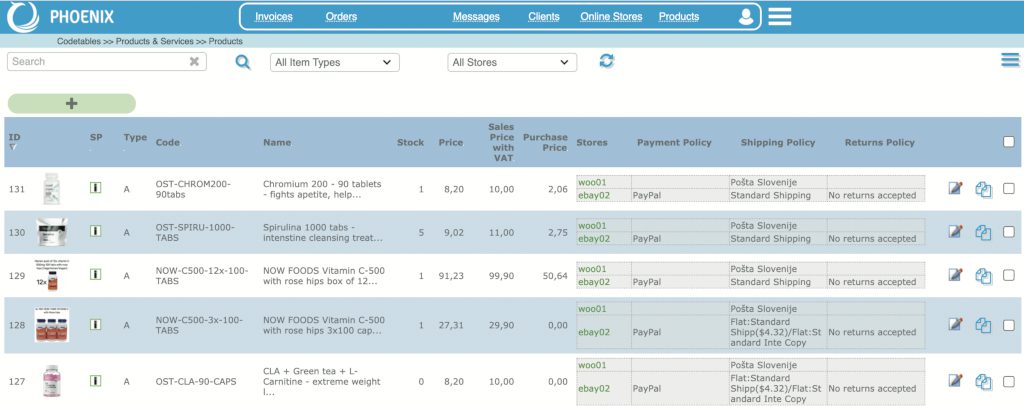Clear the search field with X
This screenshot has width=1024, height=406.
pyautogui.click(x=194, y=62)
